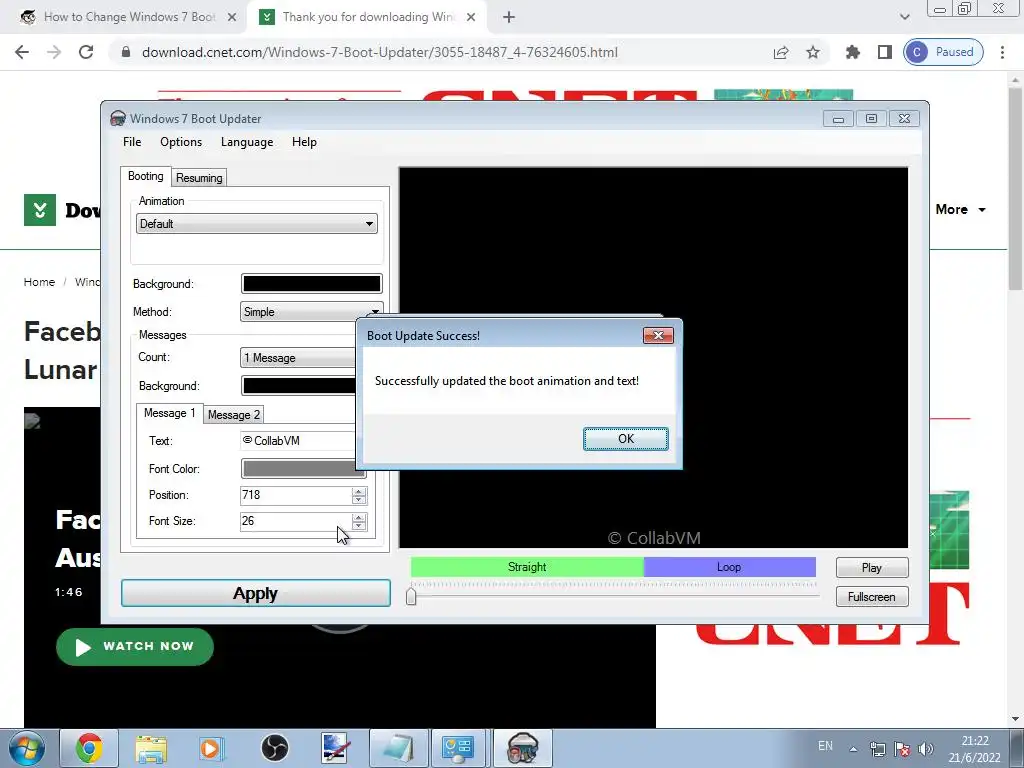Image resolution: width=1024 pixels, height=768 pixels.
Task: Open OBS Studio from taskbar
Action: [275, 748]
